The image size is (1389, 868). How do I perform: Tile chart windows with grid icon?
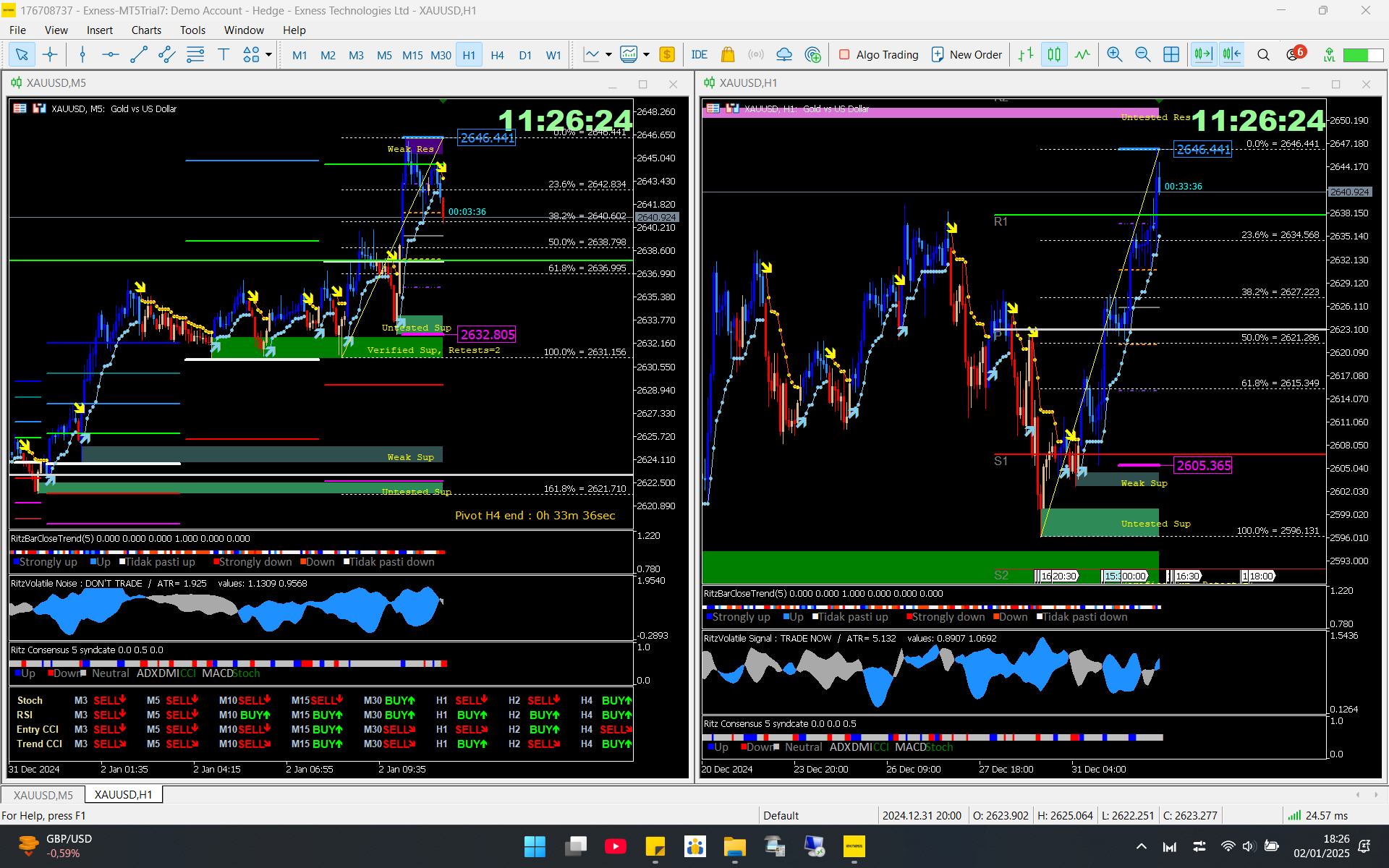(x=1171, y=54)
